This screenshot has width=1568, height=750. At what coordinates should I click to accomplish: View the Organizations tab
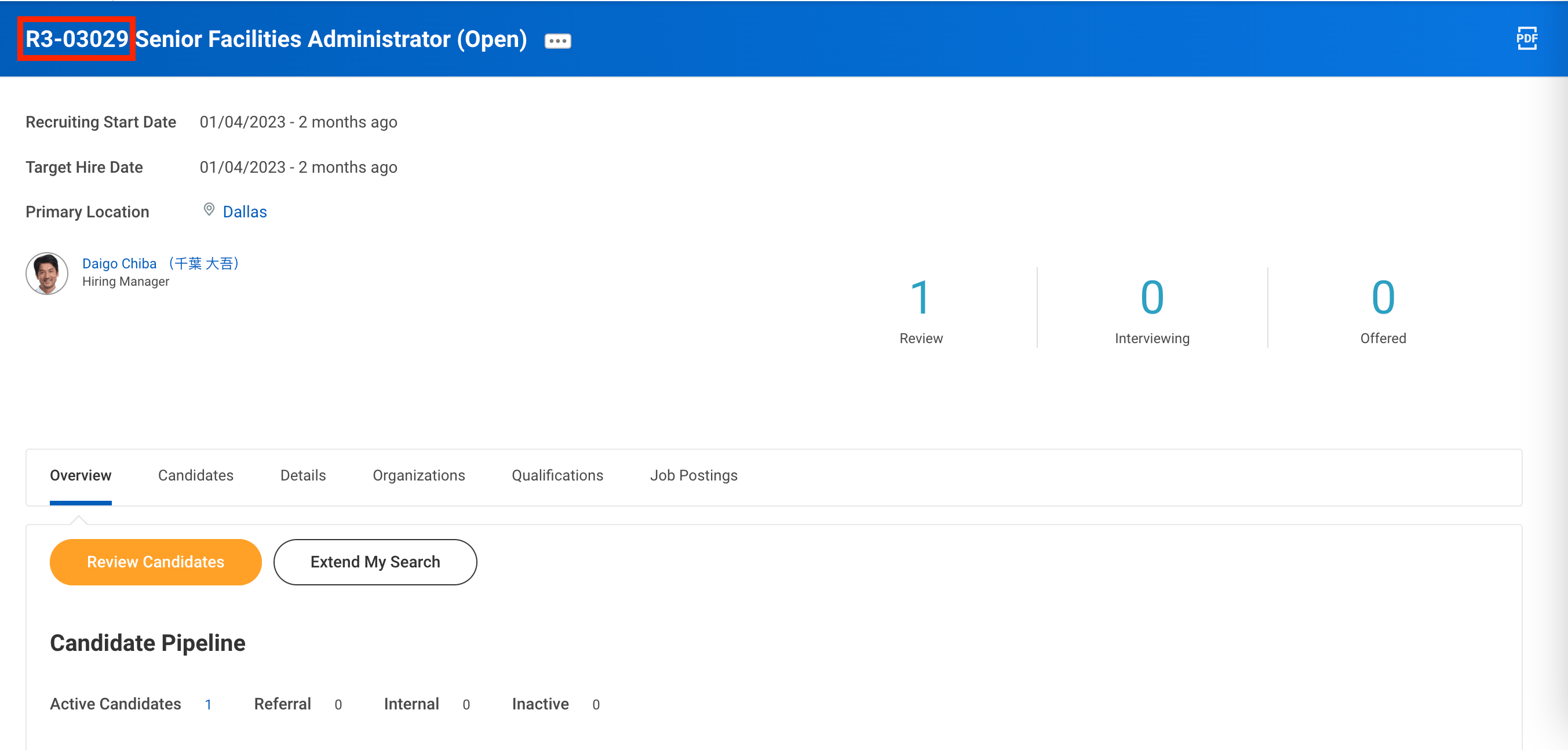pyautogui.click(x=419, y=475)
